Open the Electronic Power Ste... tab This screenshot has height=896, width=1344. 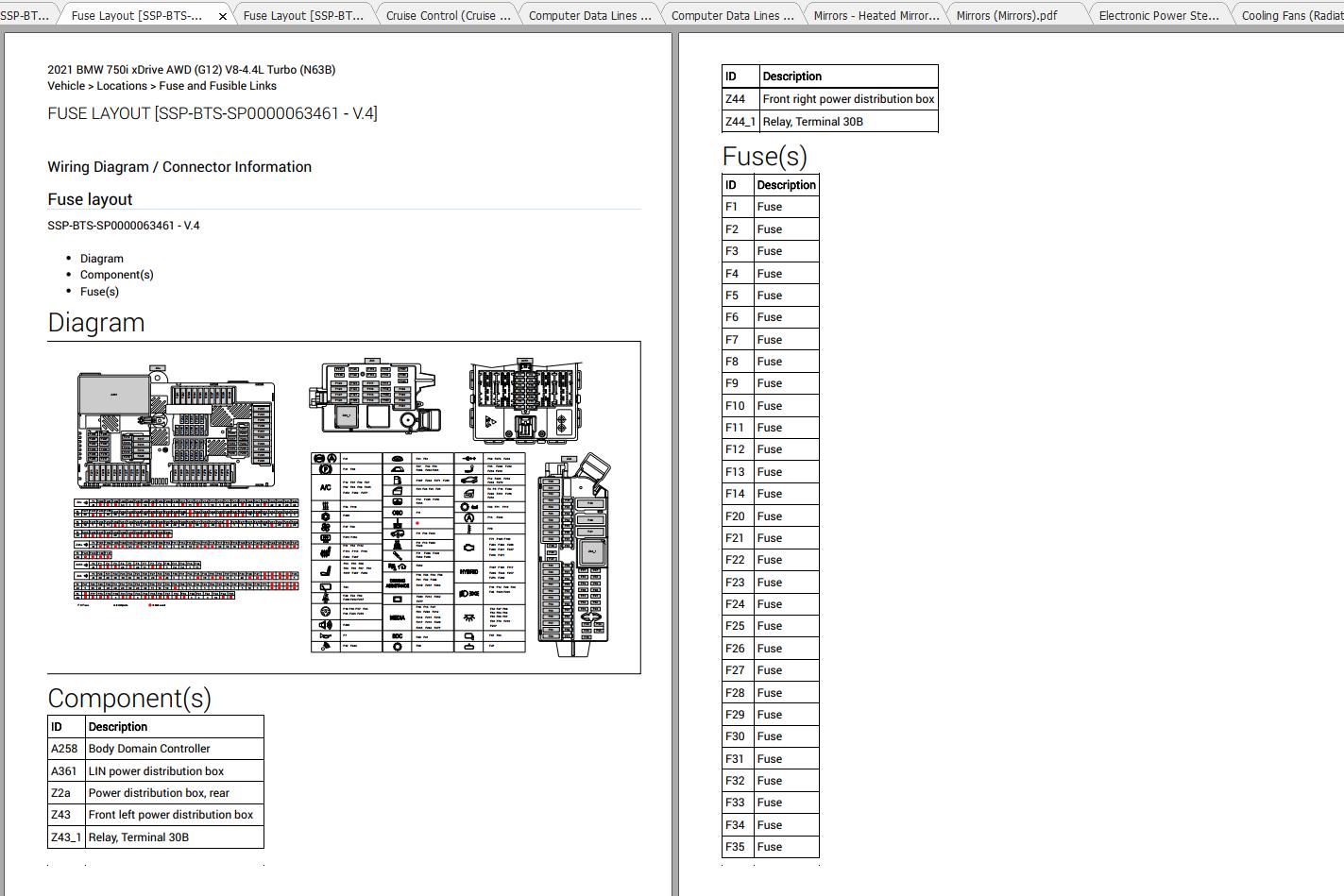(1159, 15)
